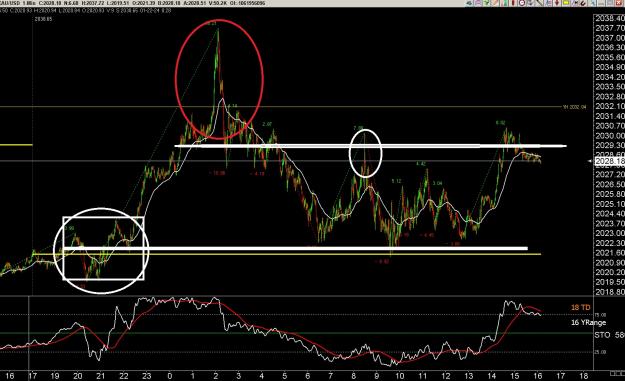The width and height of the screenshot is (625, 381).
Task: Select the orange pencil toolbar icon
Action: pos(495,3)
